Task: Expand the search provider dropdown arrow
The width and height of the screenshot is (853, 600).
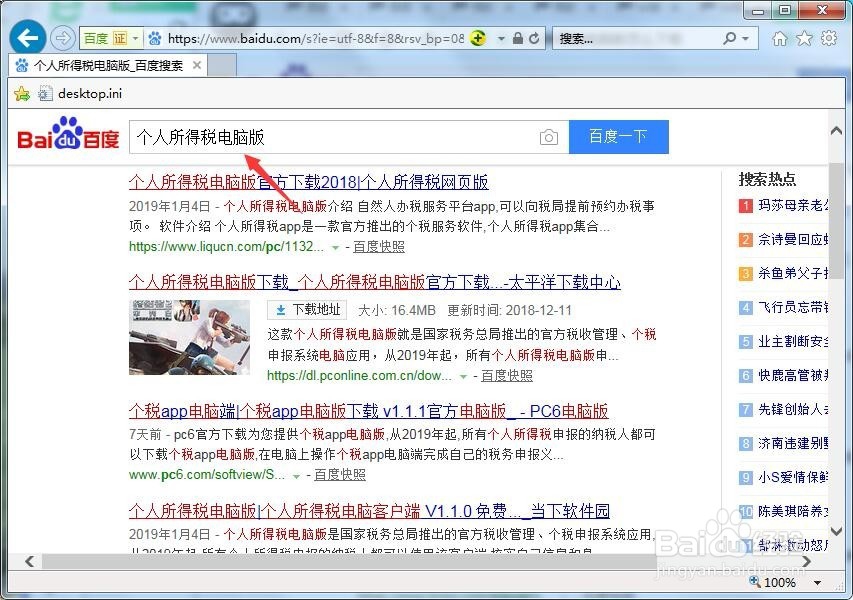Action: [x=746, y=39]
